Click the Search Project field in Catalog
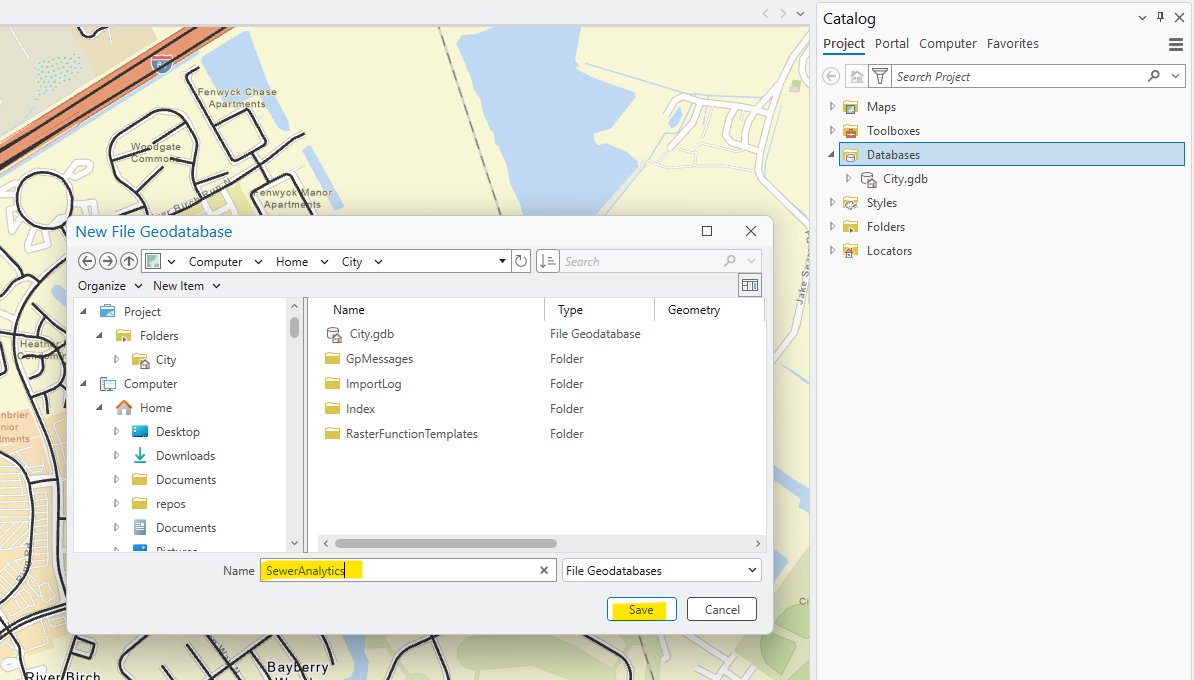 (1019, 76)
